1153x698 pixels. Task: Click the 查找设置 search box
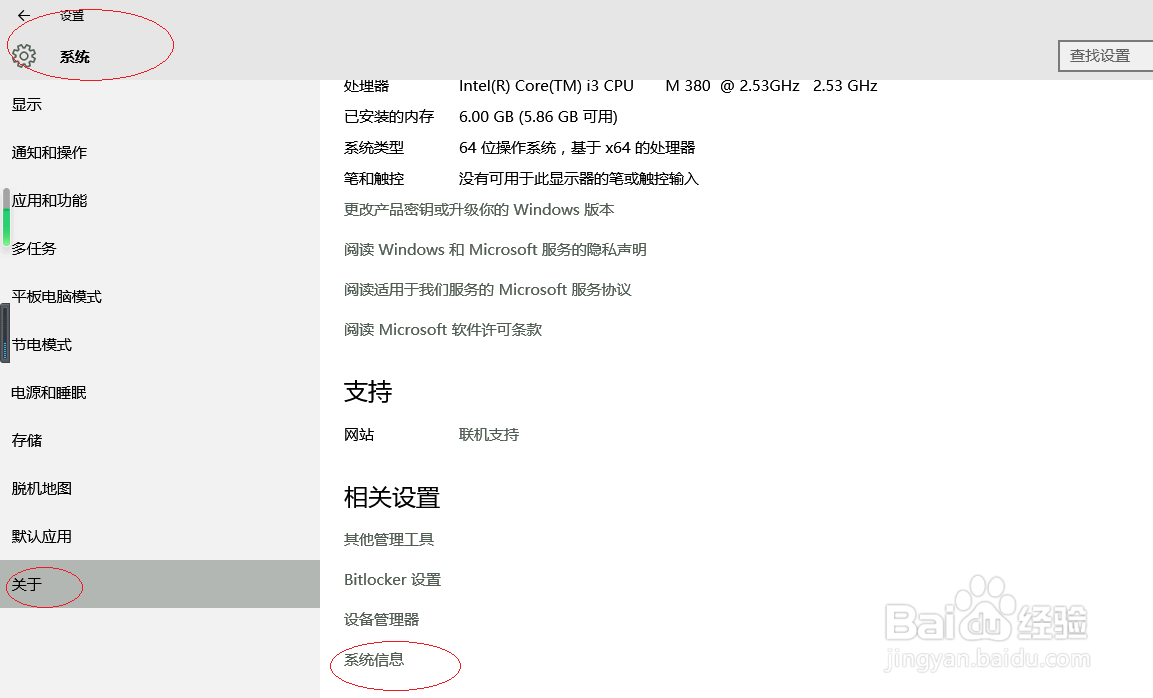1105,56
